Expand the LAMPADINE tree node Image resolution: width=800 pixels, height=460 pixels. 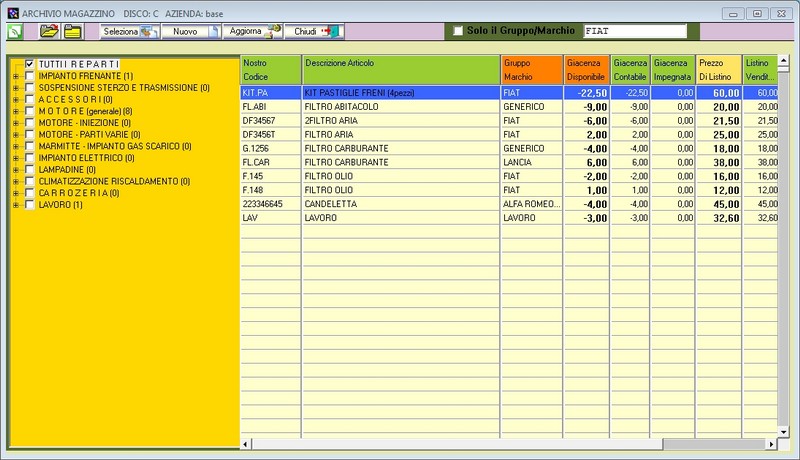[x=16, y=170]
